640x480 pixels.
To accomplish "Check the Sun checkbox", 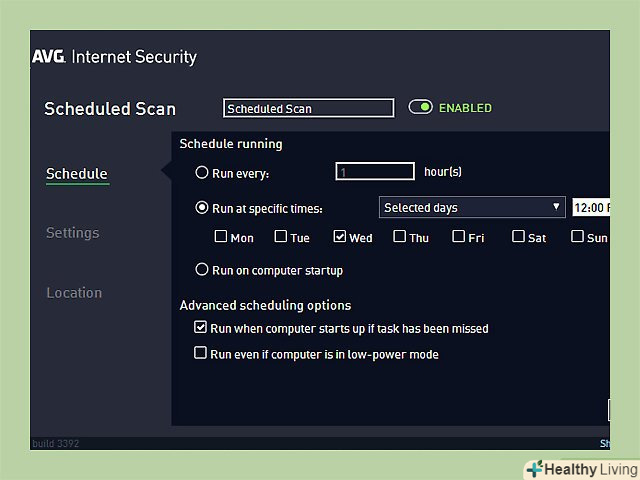I will [577, 236].
